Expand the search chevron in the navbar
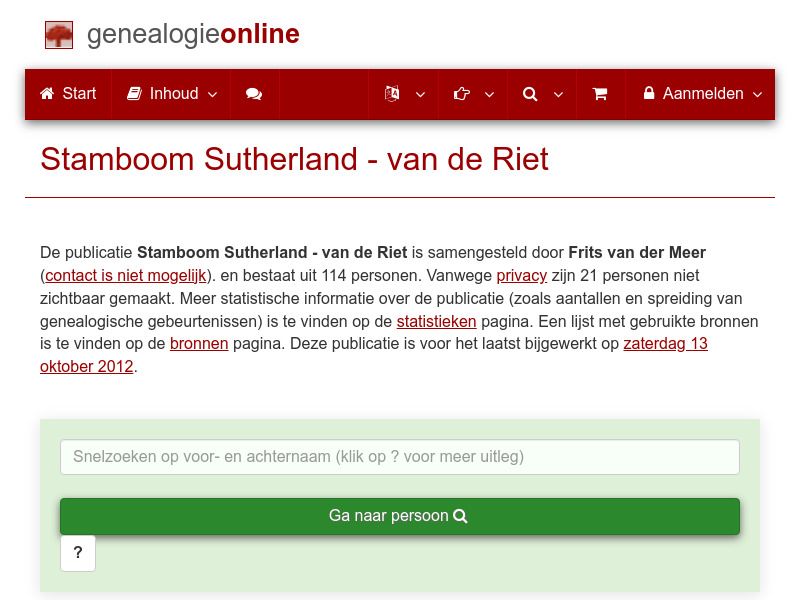 (x=558, y=94)
